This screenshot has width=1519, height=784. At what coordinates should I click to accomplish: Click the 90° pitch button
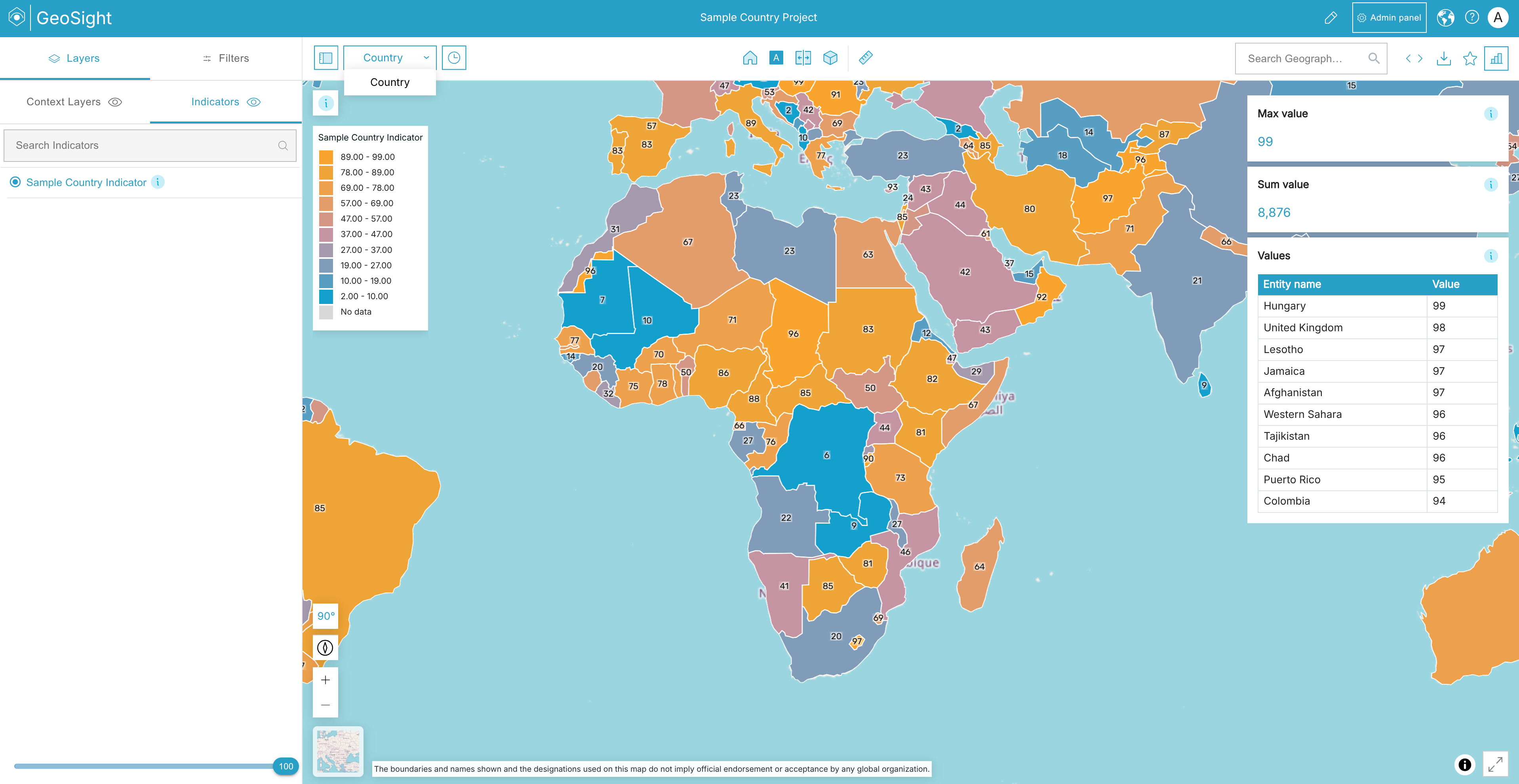(x=325, y=616)
